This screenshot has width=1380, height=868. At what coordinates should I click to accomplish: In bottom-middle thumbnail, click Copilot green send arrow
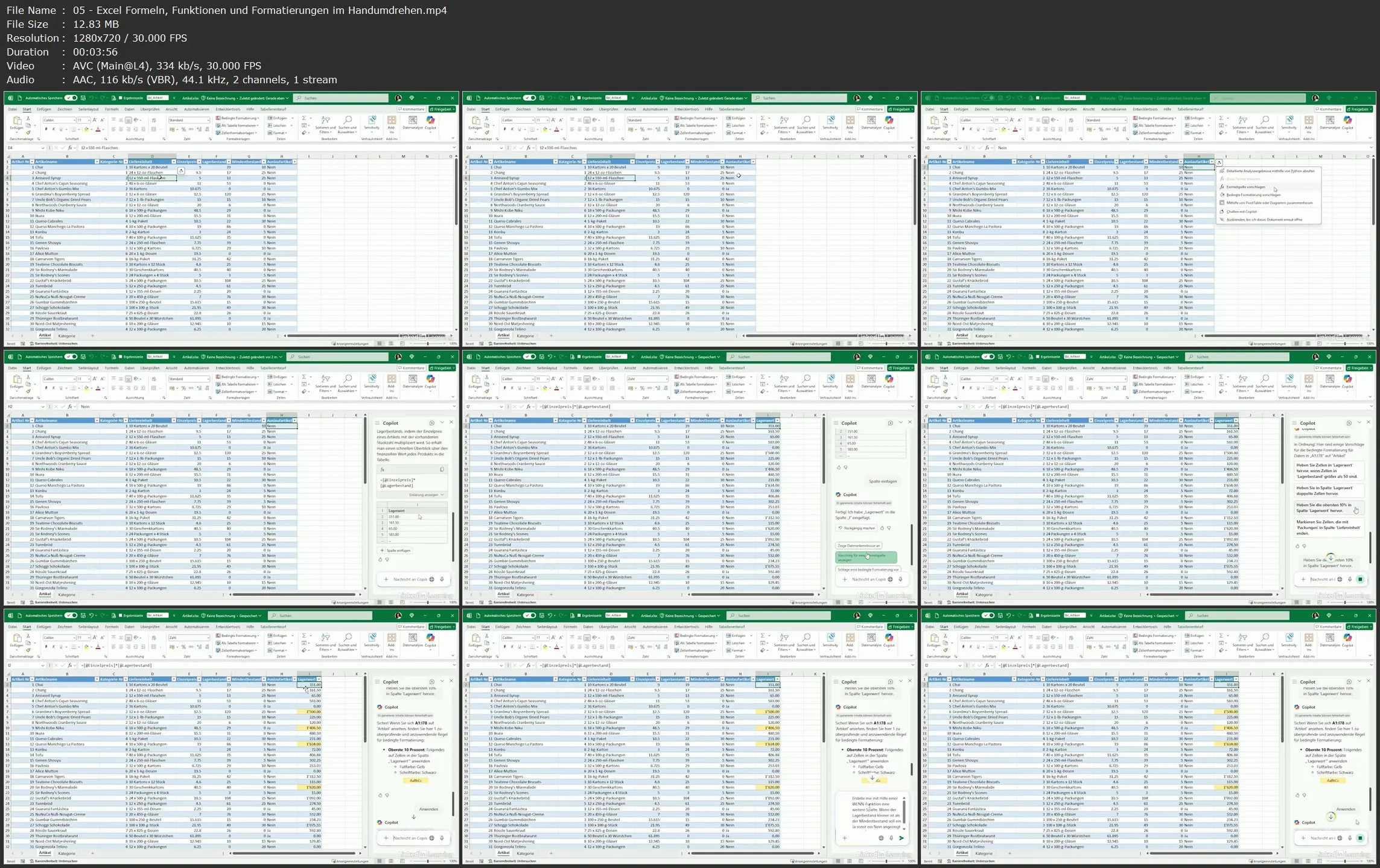point(901,838)
